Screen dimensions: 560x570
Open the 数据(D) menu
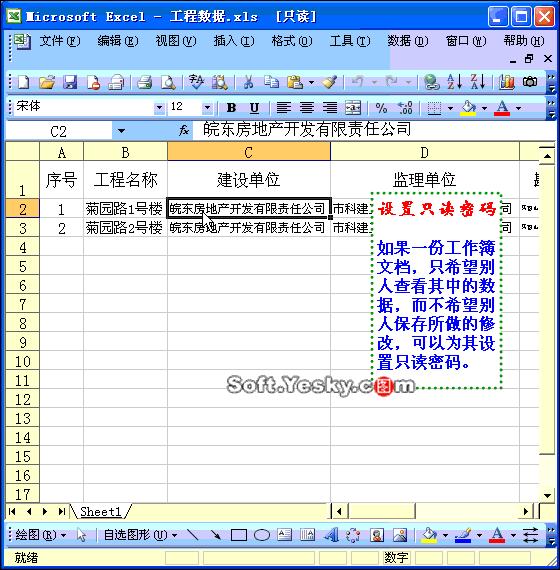pyautogui.click(x=408, y=41)
